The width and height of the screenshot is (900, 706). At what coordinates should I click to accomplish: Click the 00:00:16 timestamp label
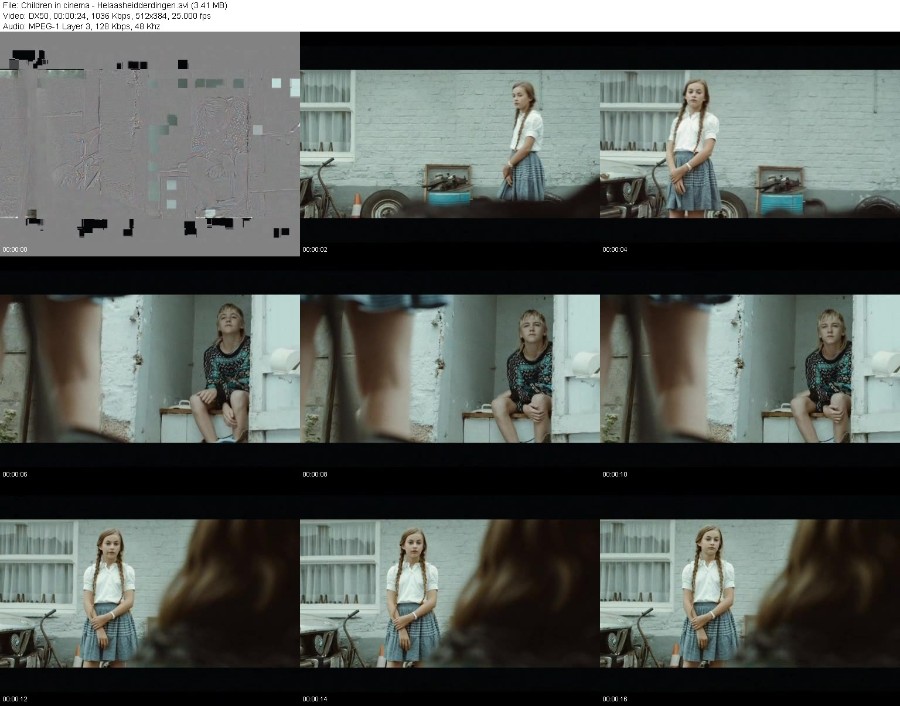tap(615, 699)
